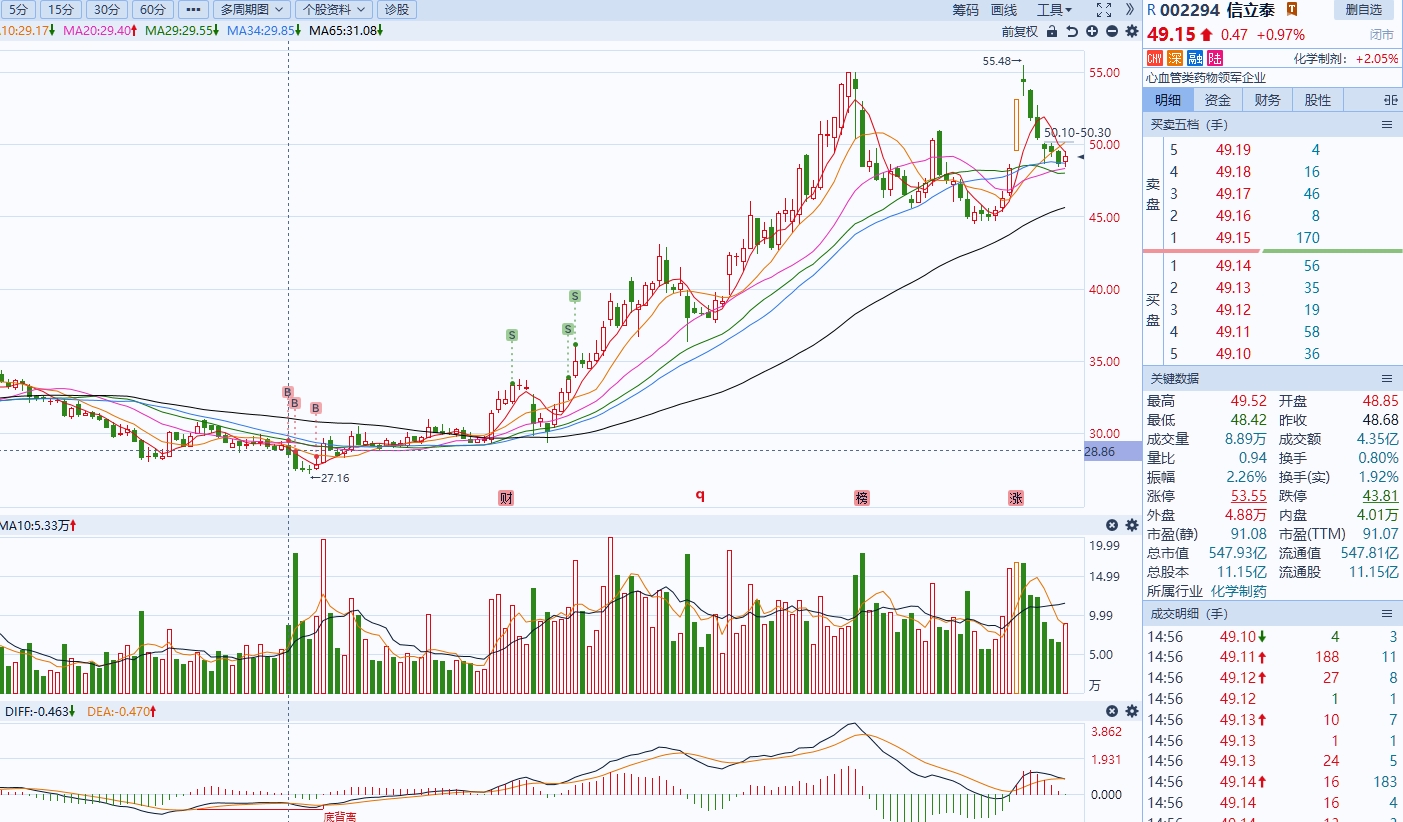Zoom in the K-line chart with the plus icon

click(x=1092, y=31)
